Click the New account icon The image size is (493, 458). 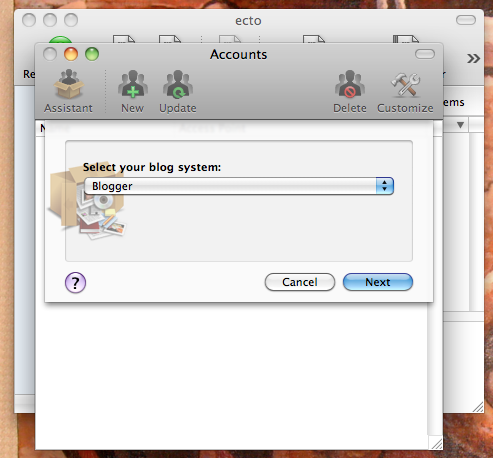point(133,91)
